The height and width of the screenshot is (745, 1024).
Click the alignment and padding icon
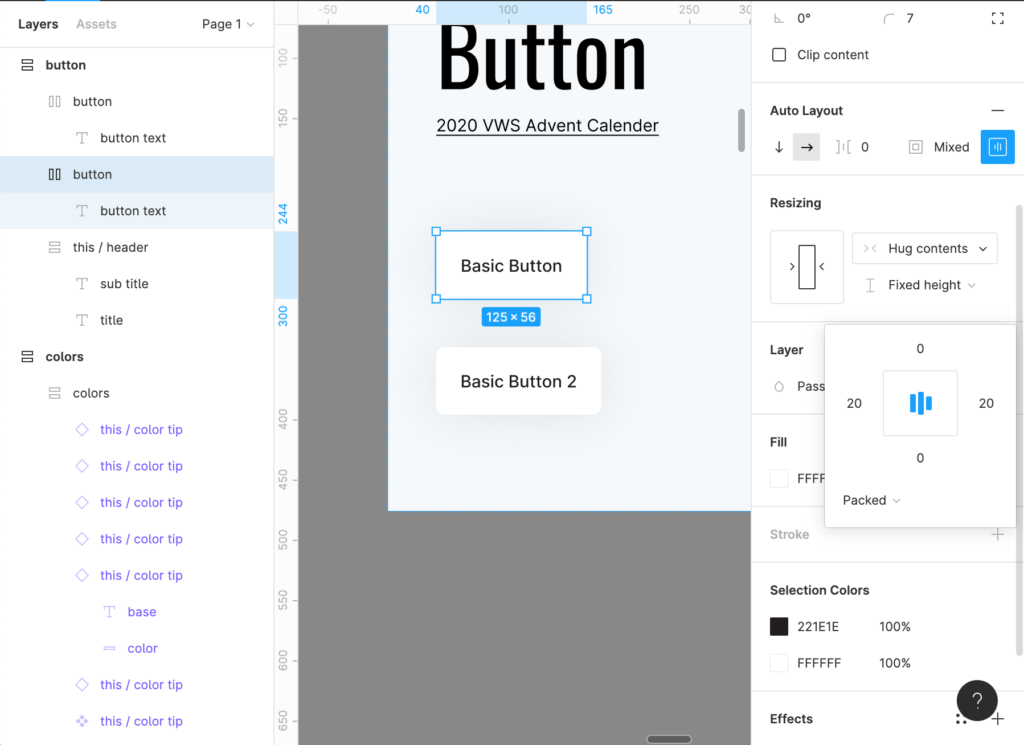[997, 147]
